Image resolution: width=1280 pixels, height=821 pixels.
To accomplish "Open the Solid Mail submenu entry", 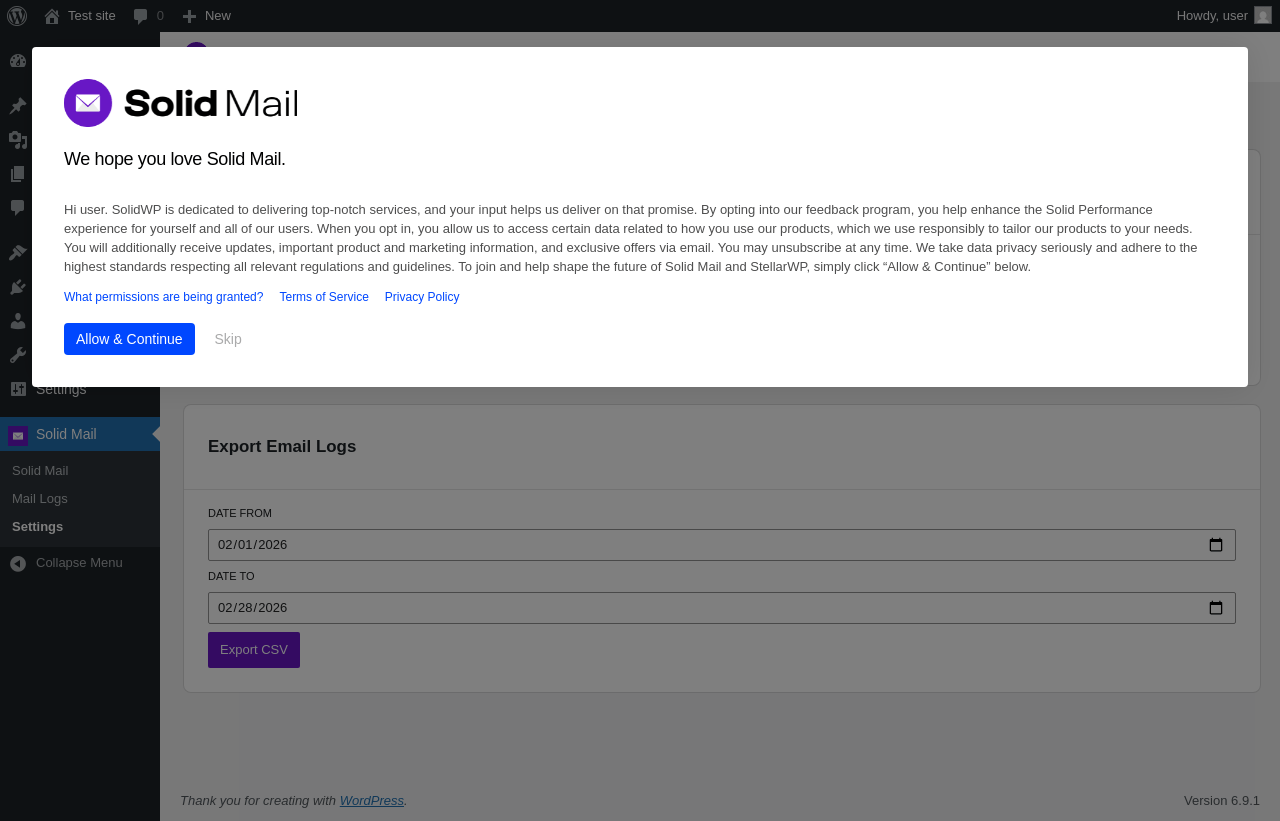I will 40,470.
